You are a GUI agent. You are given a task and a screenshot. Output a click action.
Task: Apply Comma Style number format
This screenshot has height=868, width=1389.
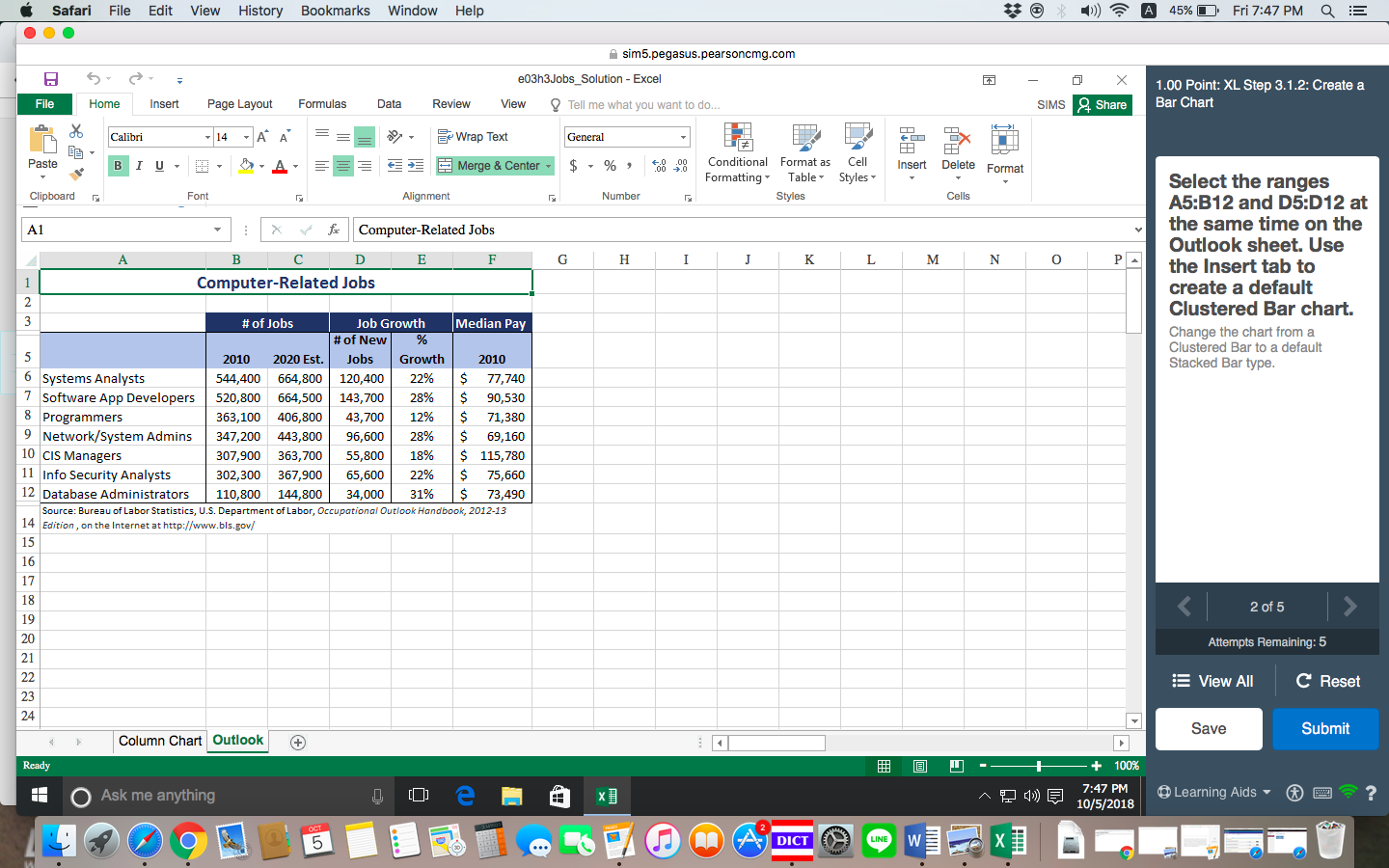630,166
